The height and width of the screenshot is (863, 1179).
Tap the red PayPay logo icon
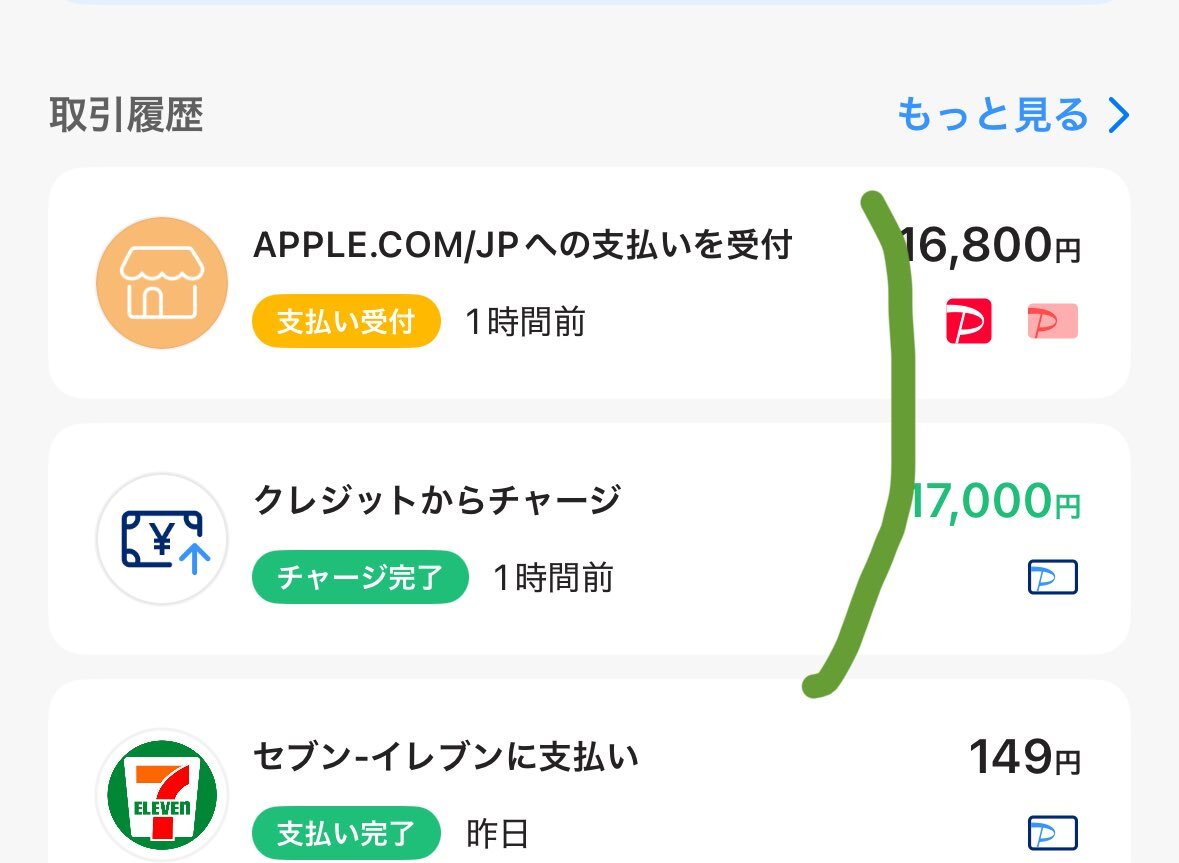(968, 321)
